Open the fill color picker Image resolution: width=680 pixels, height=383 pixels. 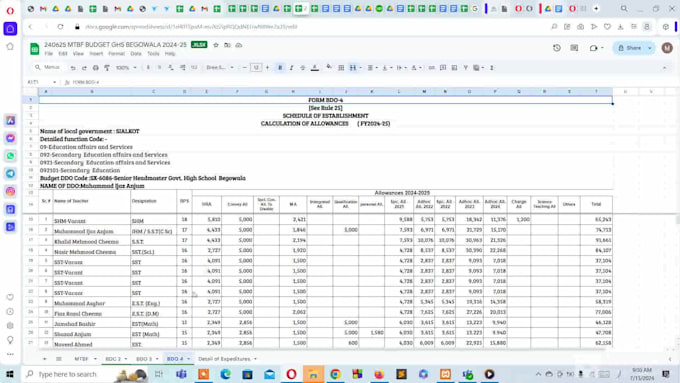pyautogui.click(x=329, y=67)
